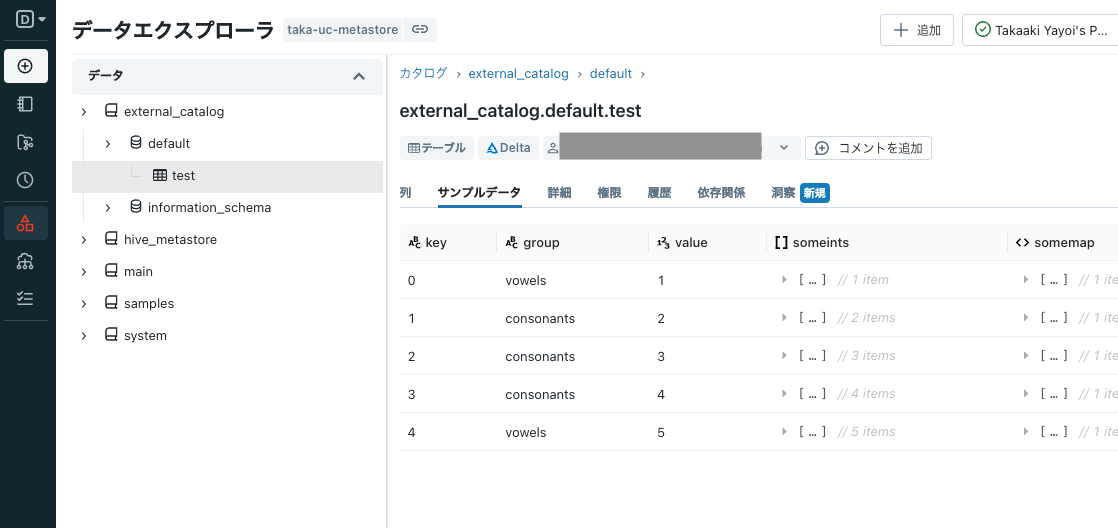Select external_catalog in the data tree
Viewport: 1118px width, 528px height.
tap(174, 112)
